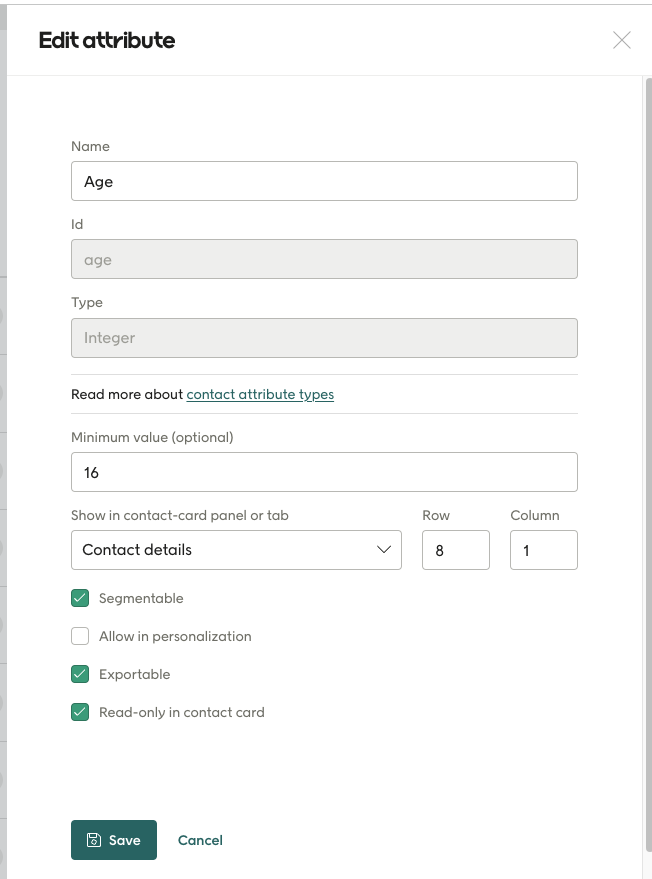Click the Edit attribute dialog title
This screenshot has width=652, height=879.
click(x=107, y=41)
